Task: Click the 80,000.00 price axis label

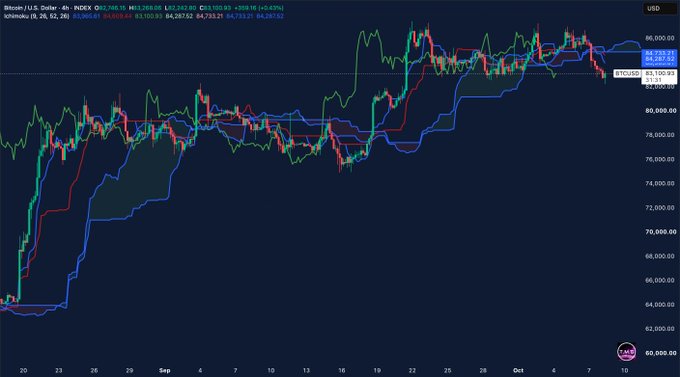Action: pos(660,111)
